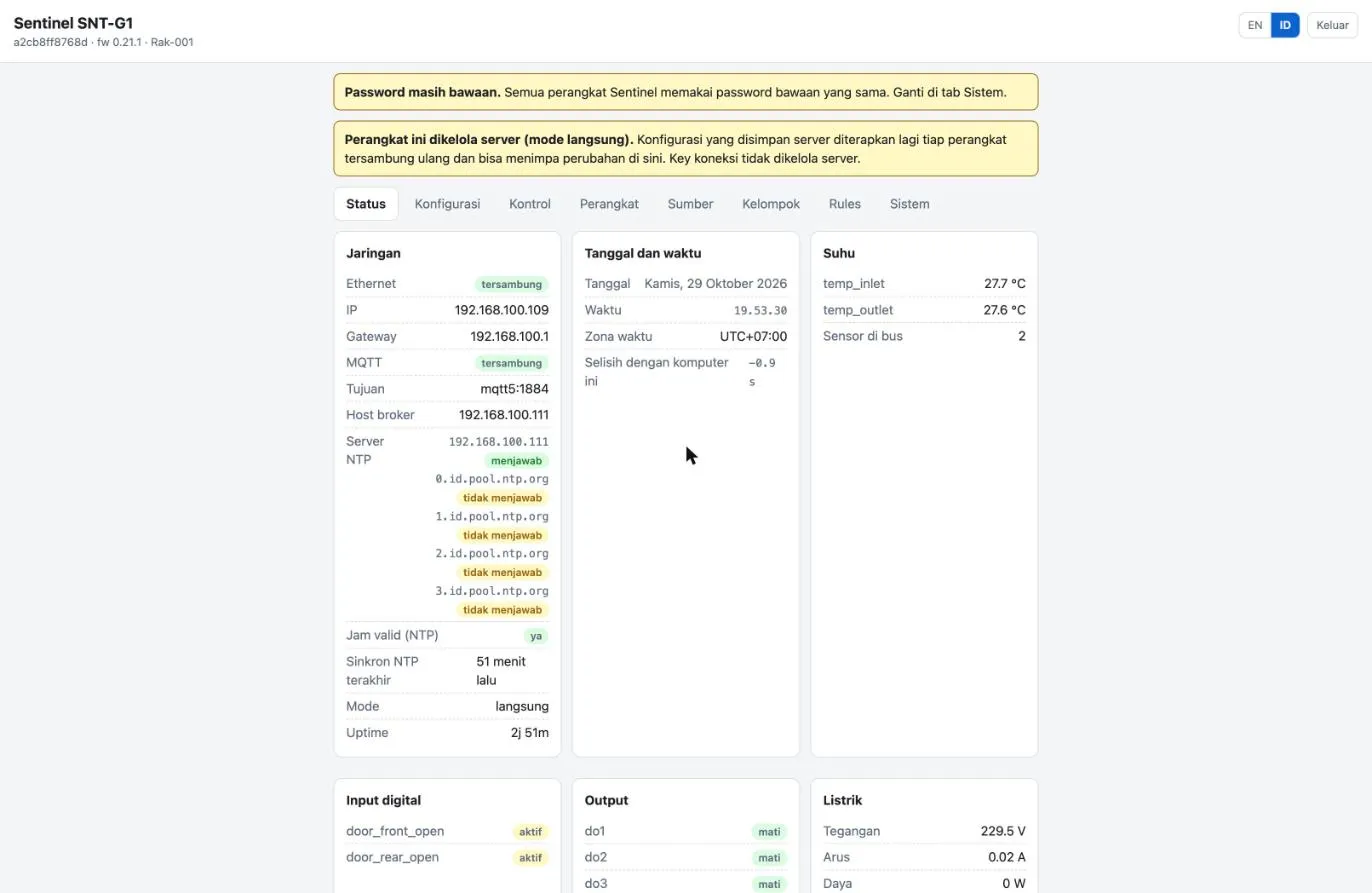The image size is (1372, 893).
Task: Go to the Perangkat tab
Action: tap(609, 204)
